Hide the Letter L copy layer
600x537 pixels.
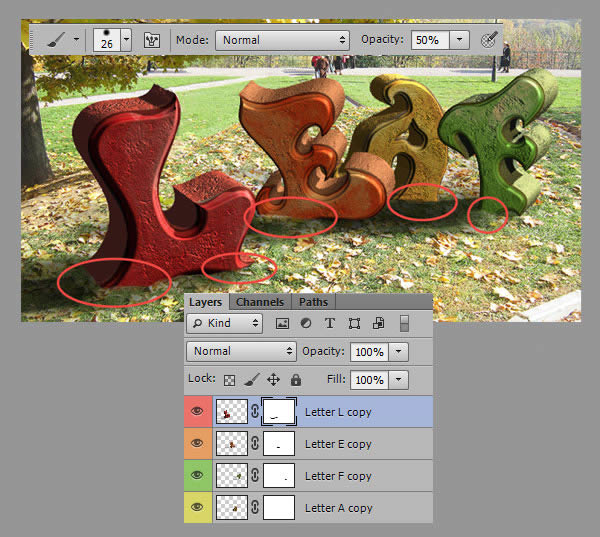[197, 411]
